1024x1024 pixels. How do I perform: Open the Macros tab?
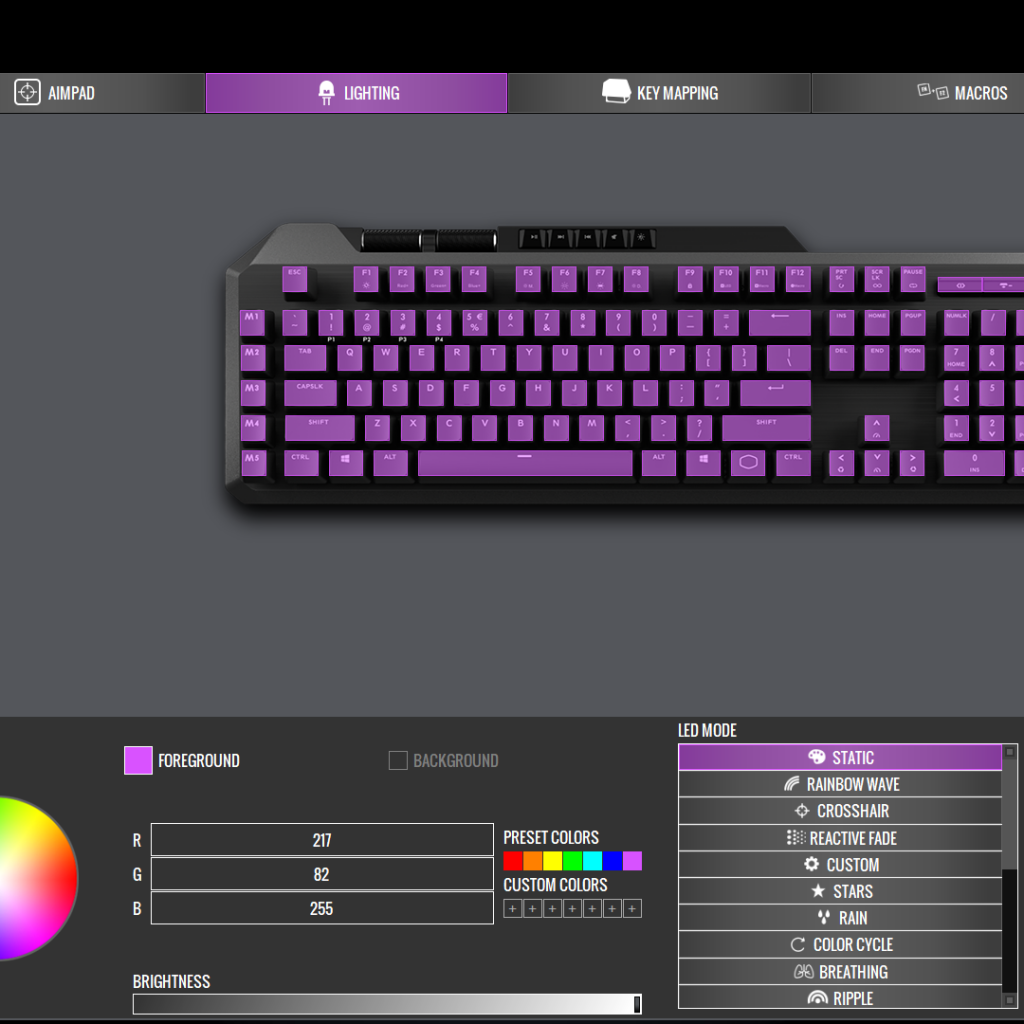click(962, 93)
